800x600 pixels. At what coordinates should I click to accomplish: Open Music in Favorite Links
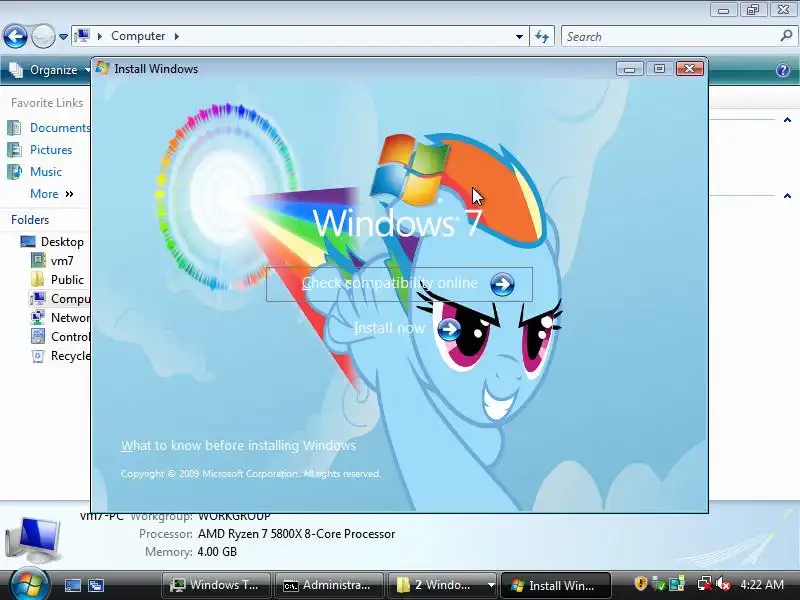[x=35, y=171]
